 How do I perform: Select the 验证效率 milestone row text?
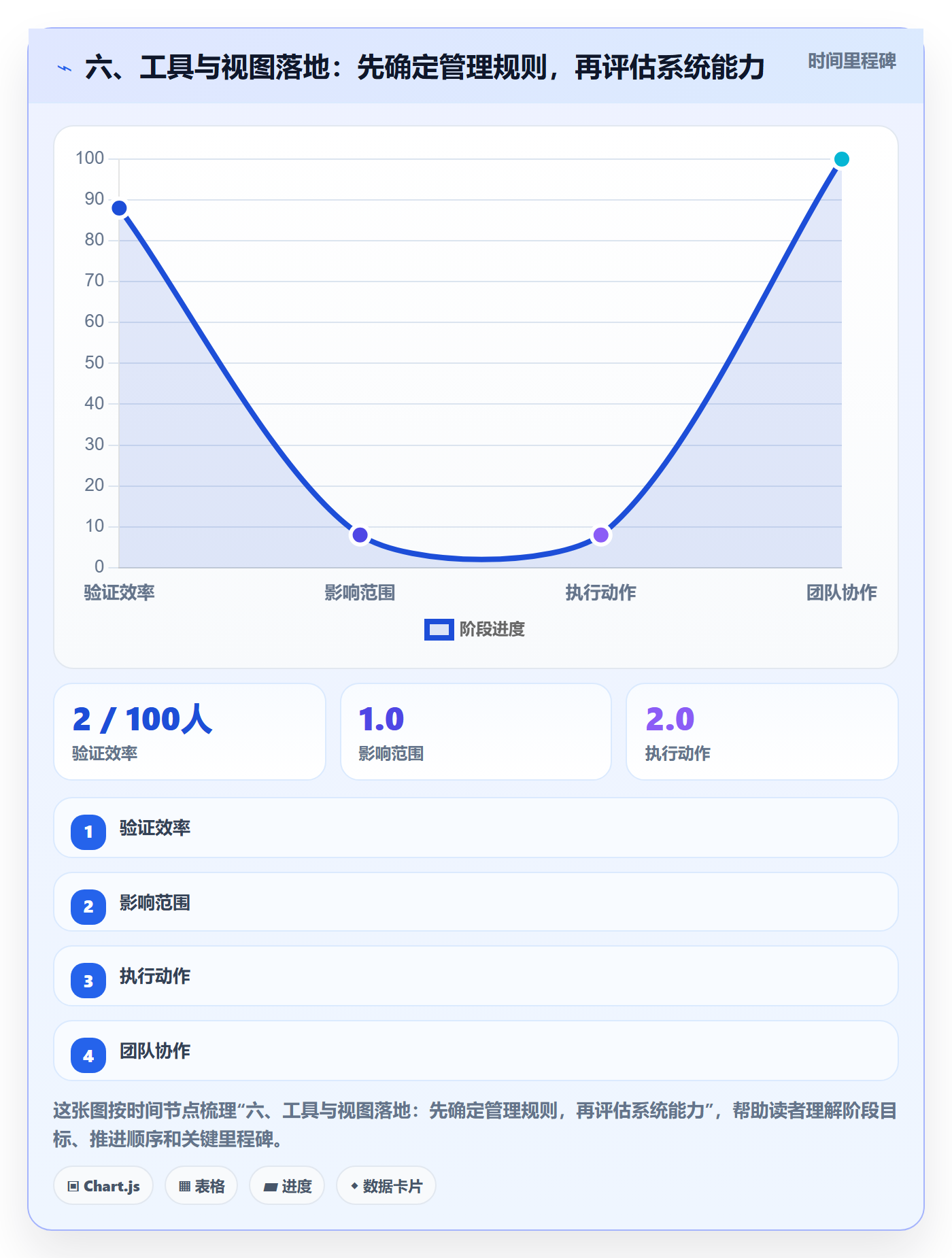pyautogui.click(x=155, y=828)
